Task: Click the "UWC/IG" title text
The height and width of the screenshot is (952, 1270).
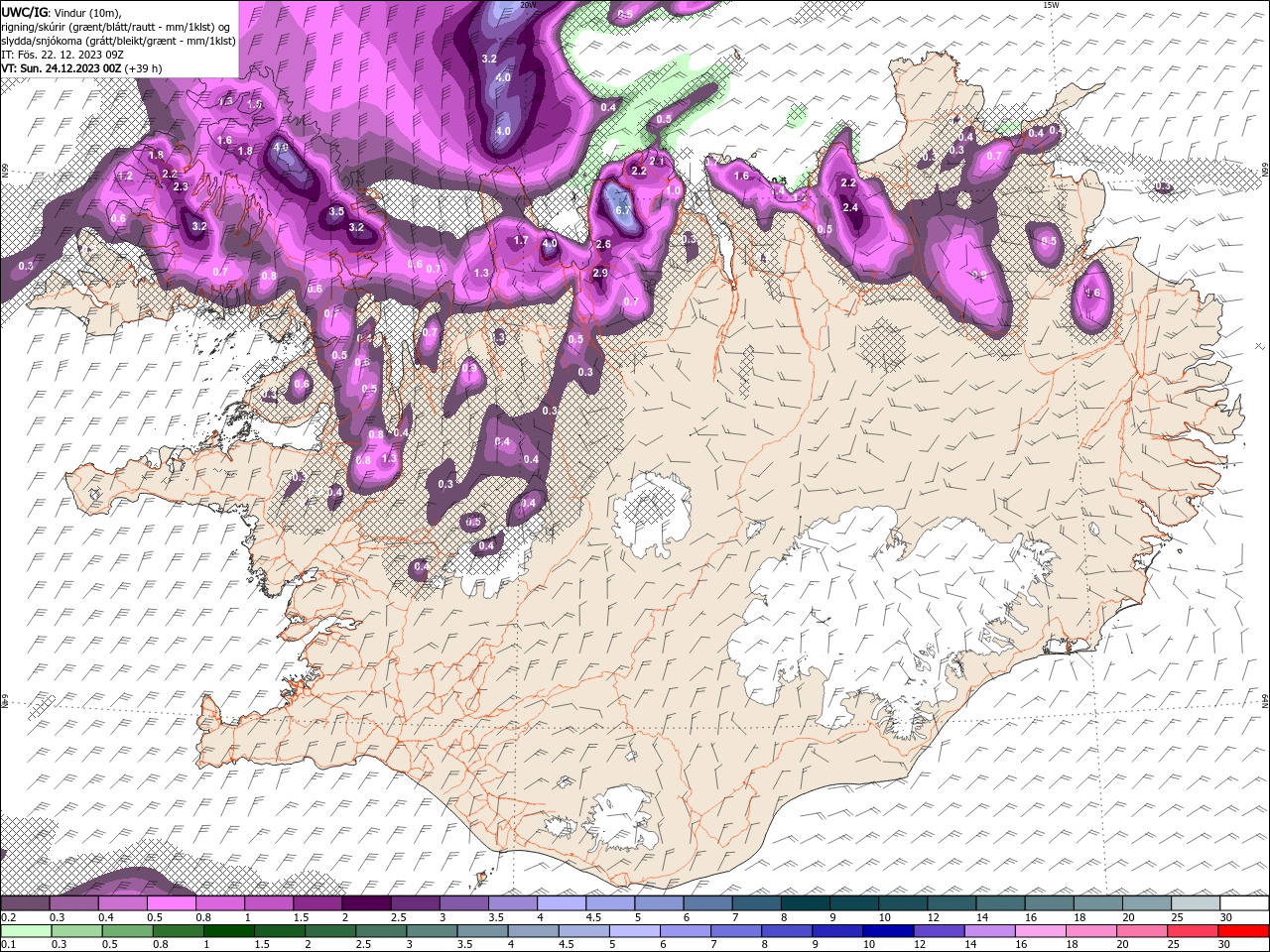Action: click(23, 12)
